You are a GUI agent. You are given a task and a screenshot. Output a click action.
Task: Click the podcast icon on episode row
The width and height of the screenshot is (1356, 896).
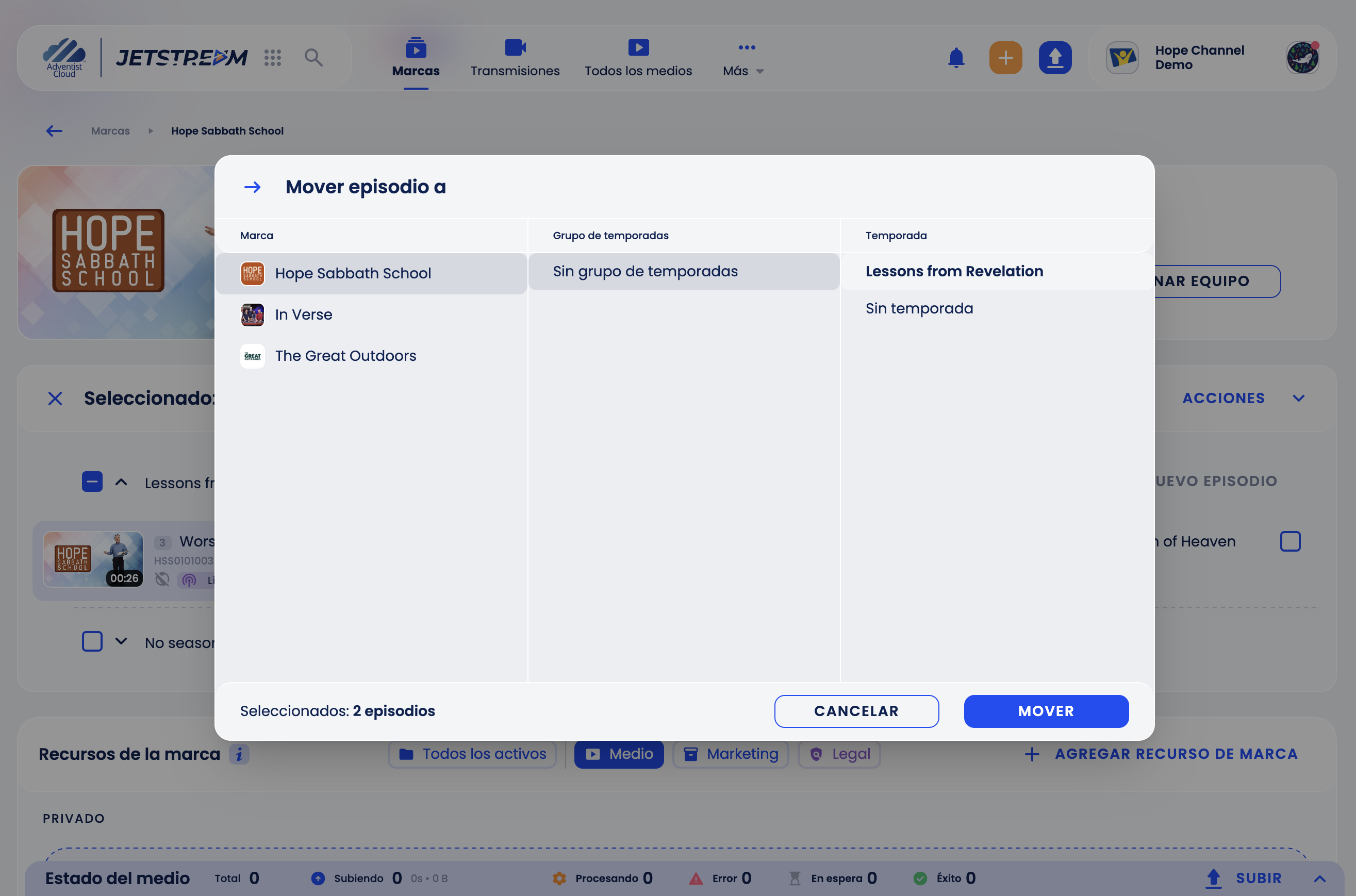tap(189, 580)
